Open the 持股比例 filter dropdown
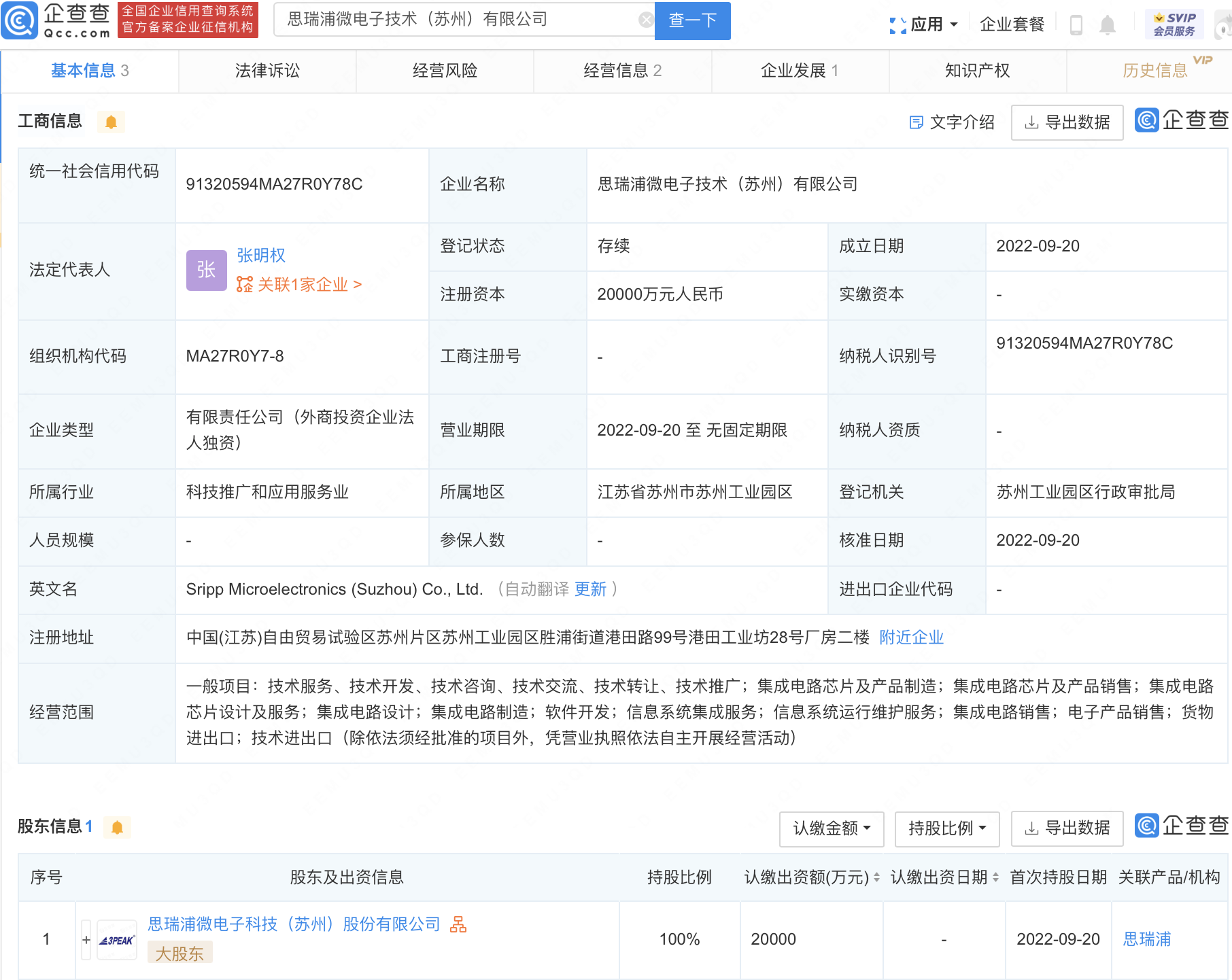This screenshot has height=980, width=1232. 946,828
